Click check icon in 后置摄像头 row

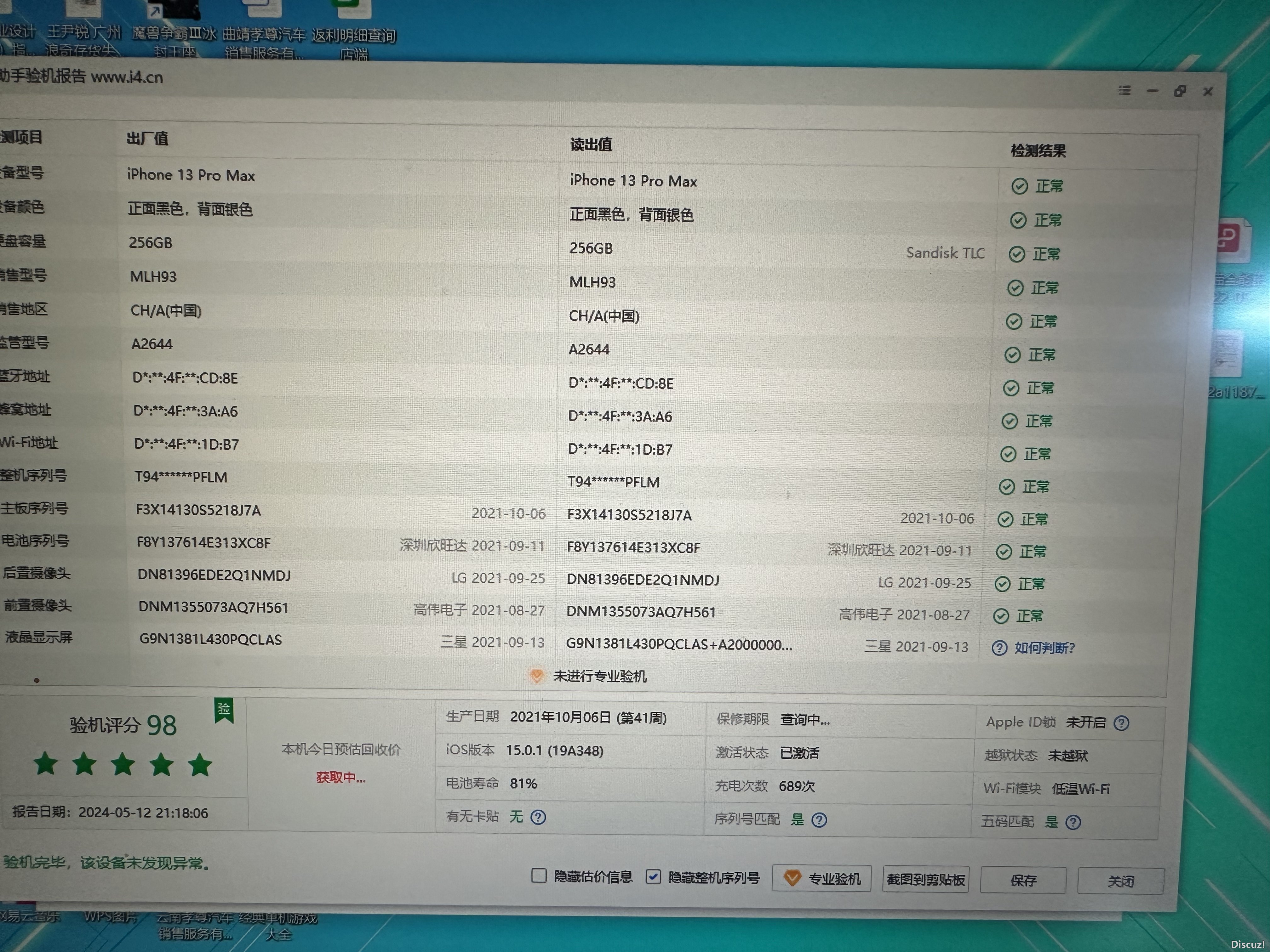click(x=1003, y=584)
